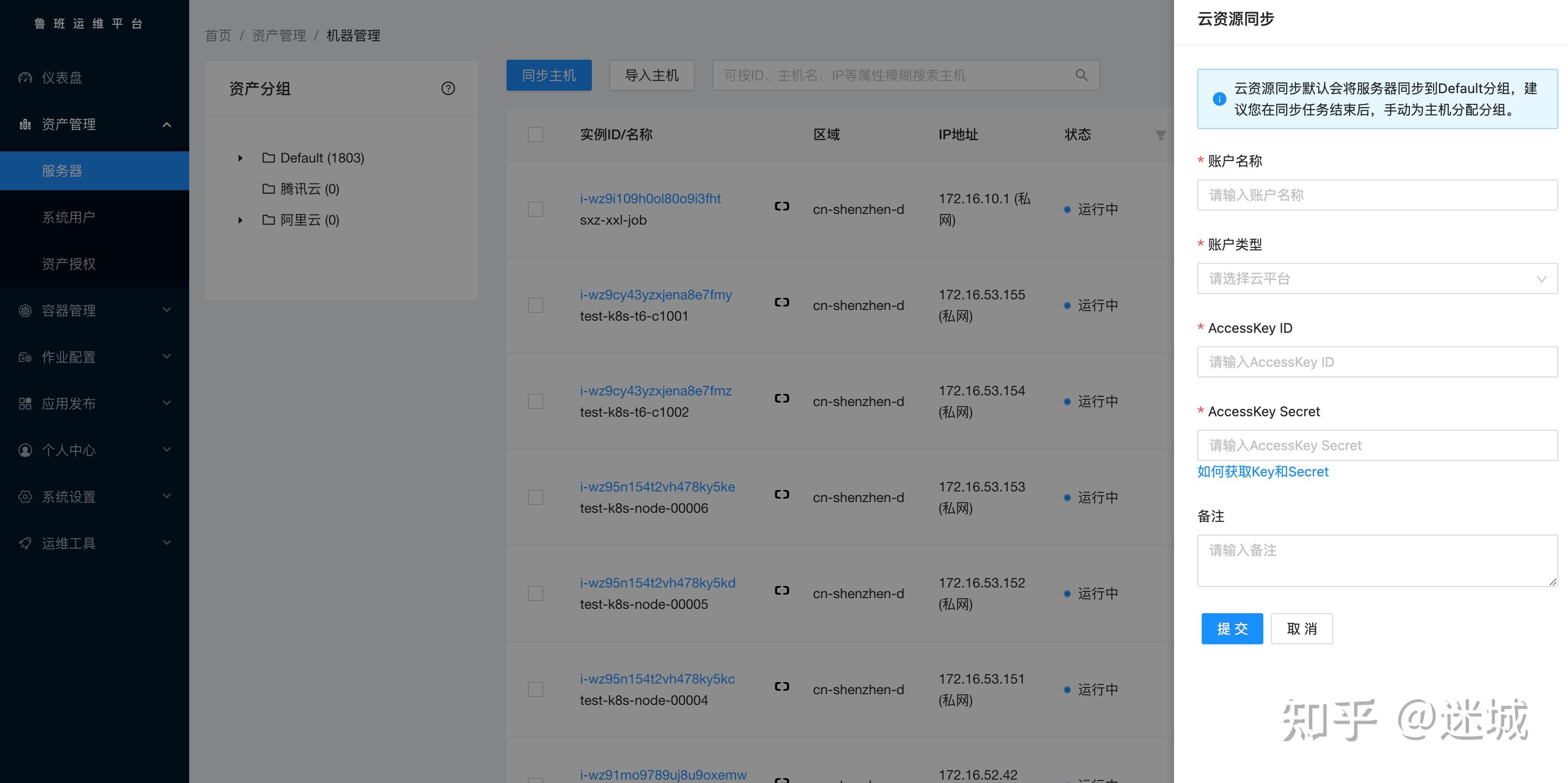1568x783 pixels.
Task: Toggle the select-all checkbox in the table header
Action: point(535,134)
